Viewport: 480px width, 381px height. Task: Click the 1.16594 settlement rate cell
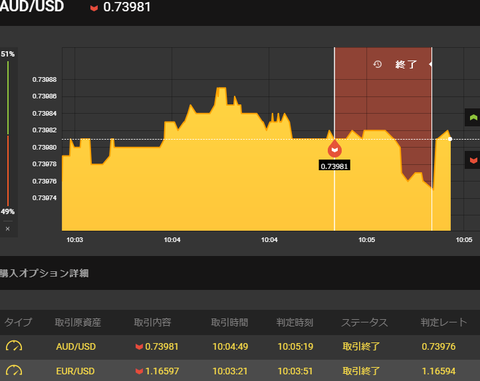438,371
